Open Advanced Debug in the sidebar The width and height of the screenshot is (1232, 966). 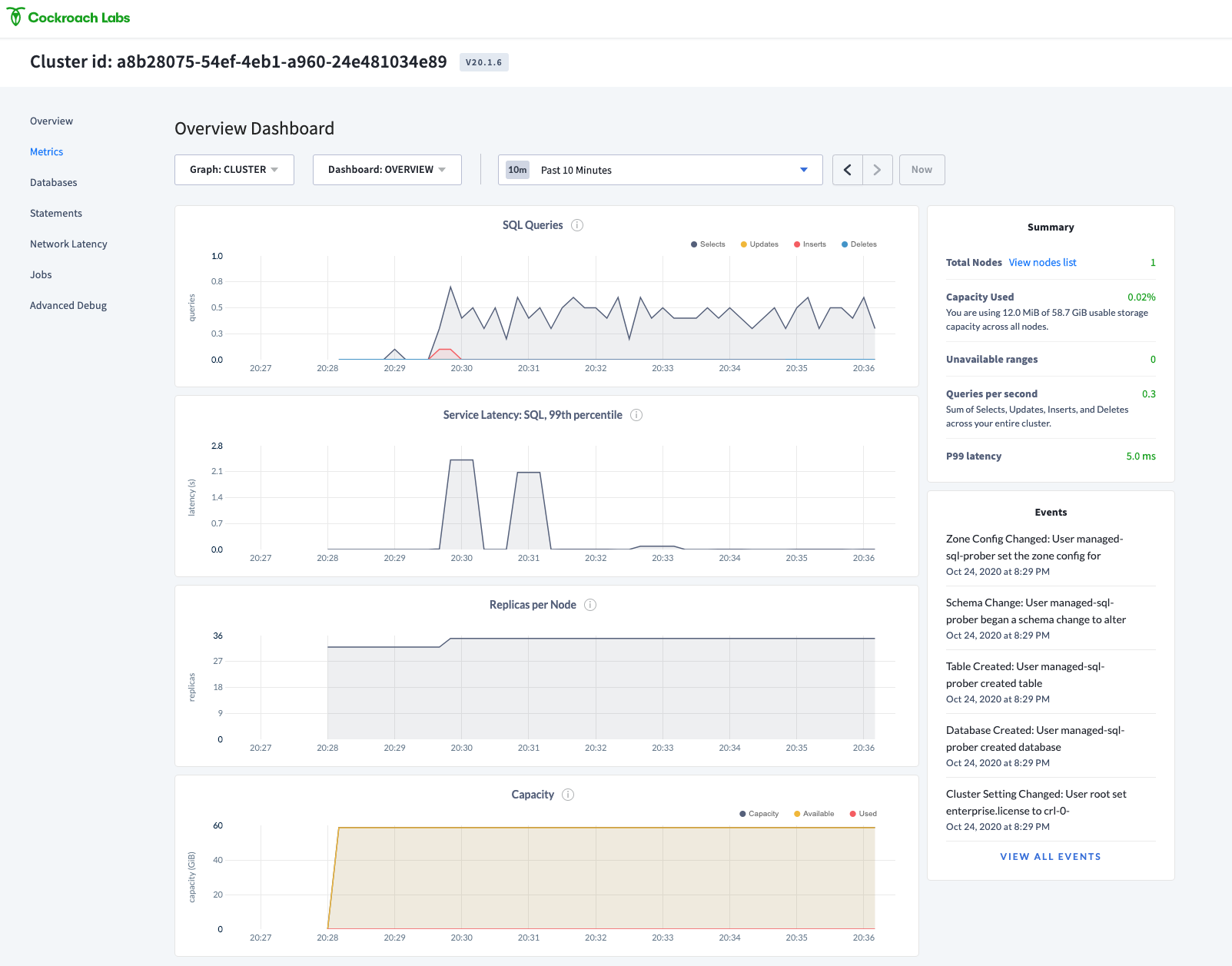(x=68, y=305)
